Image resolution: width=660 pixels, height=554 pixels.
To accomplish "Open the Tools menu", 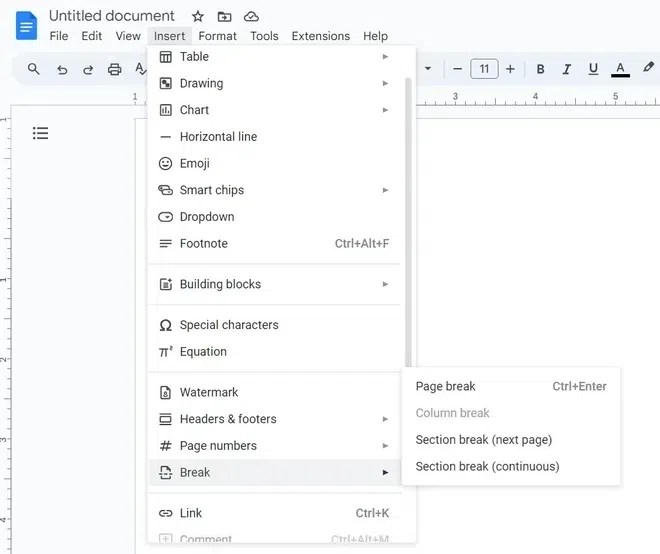I will (x=264, y=36).
